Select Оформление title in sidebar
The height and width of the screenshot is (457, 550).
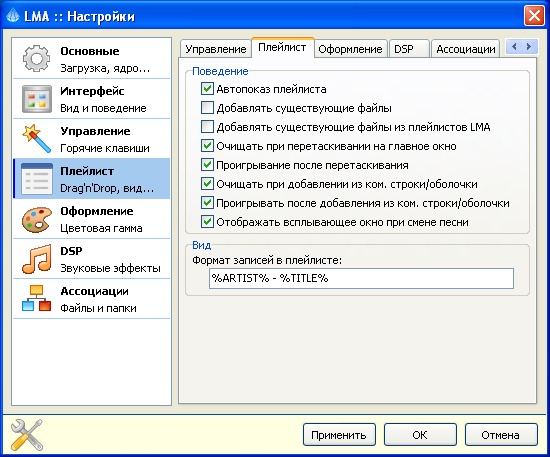tap(97, 211)
